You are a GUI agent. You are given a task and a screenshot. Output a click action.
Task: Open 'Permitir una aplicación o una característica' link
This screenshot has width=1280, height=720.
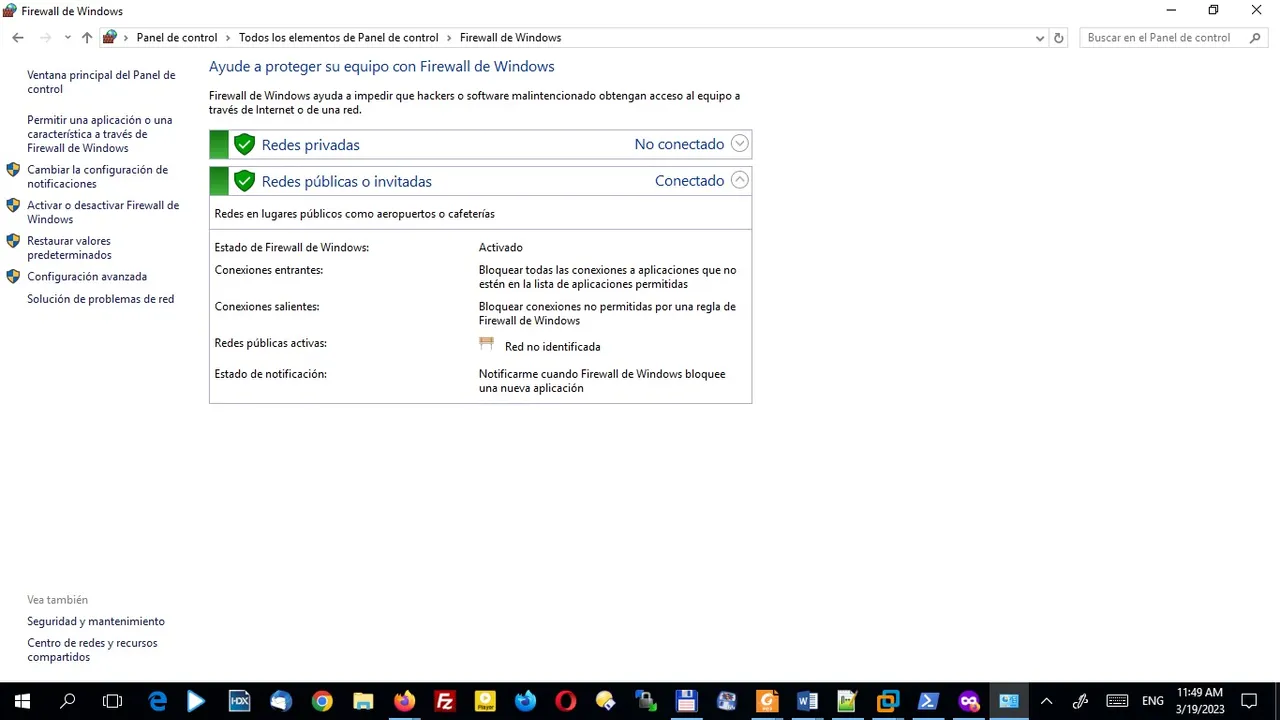pos(100,134)
